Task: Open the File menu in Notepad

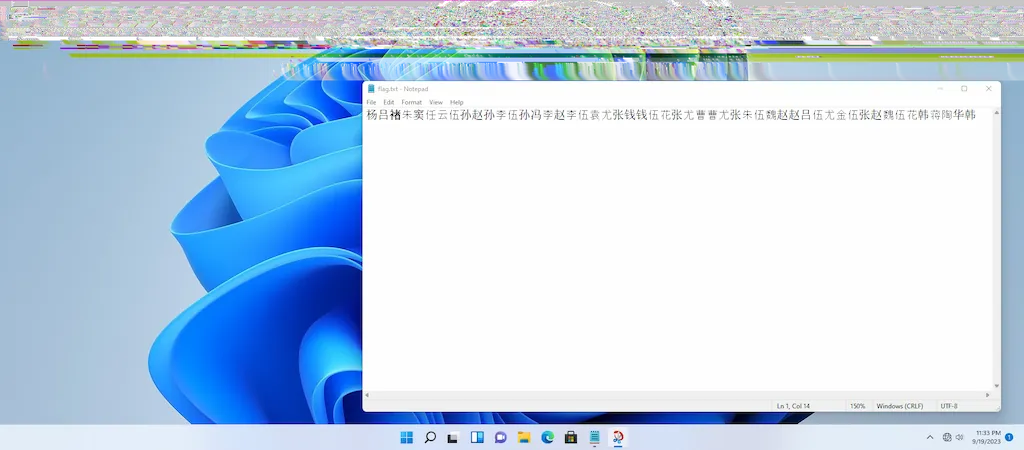Action: click(x=371, y=102)
